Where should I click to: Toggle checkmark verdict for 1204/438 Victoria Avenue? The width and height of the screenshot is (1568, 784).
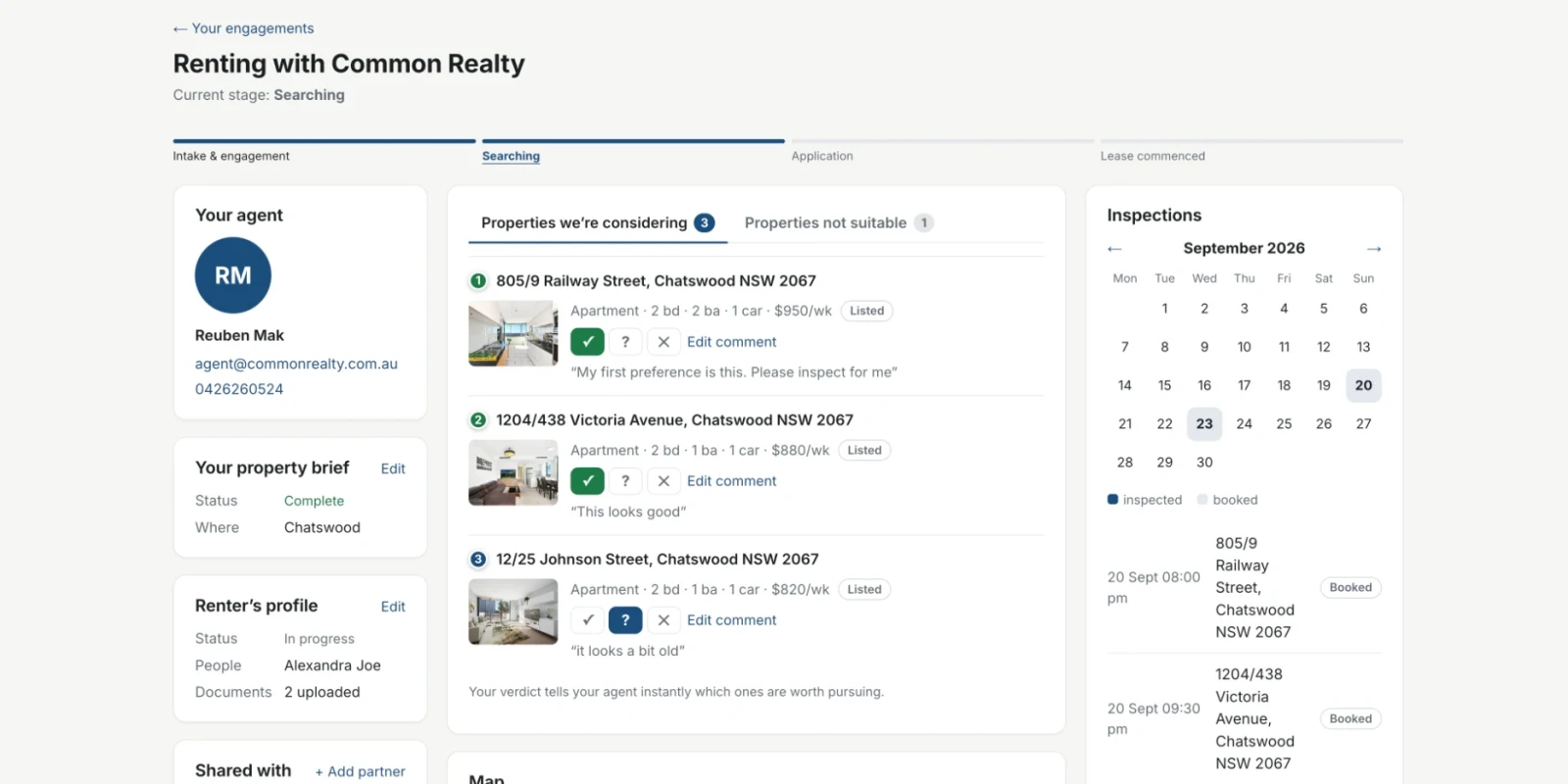click(x=587, y=481)
